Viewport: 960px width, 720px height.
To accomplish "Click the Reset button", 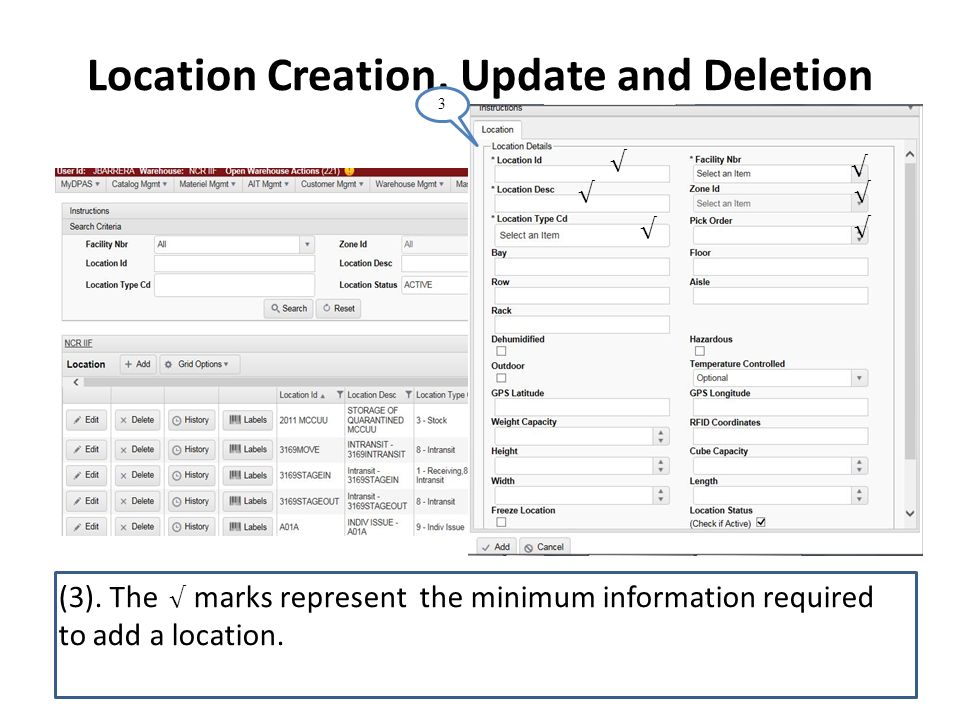I will 339,308.
